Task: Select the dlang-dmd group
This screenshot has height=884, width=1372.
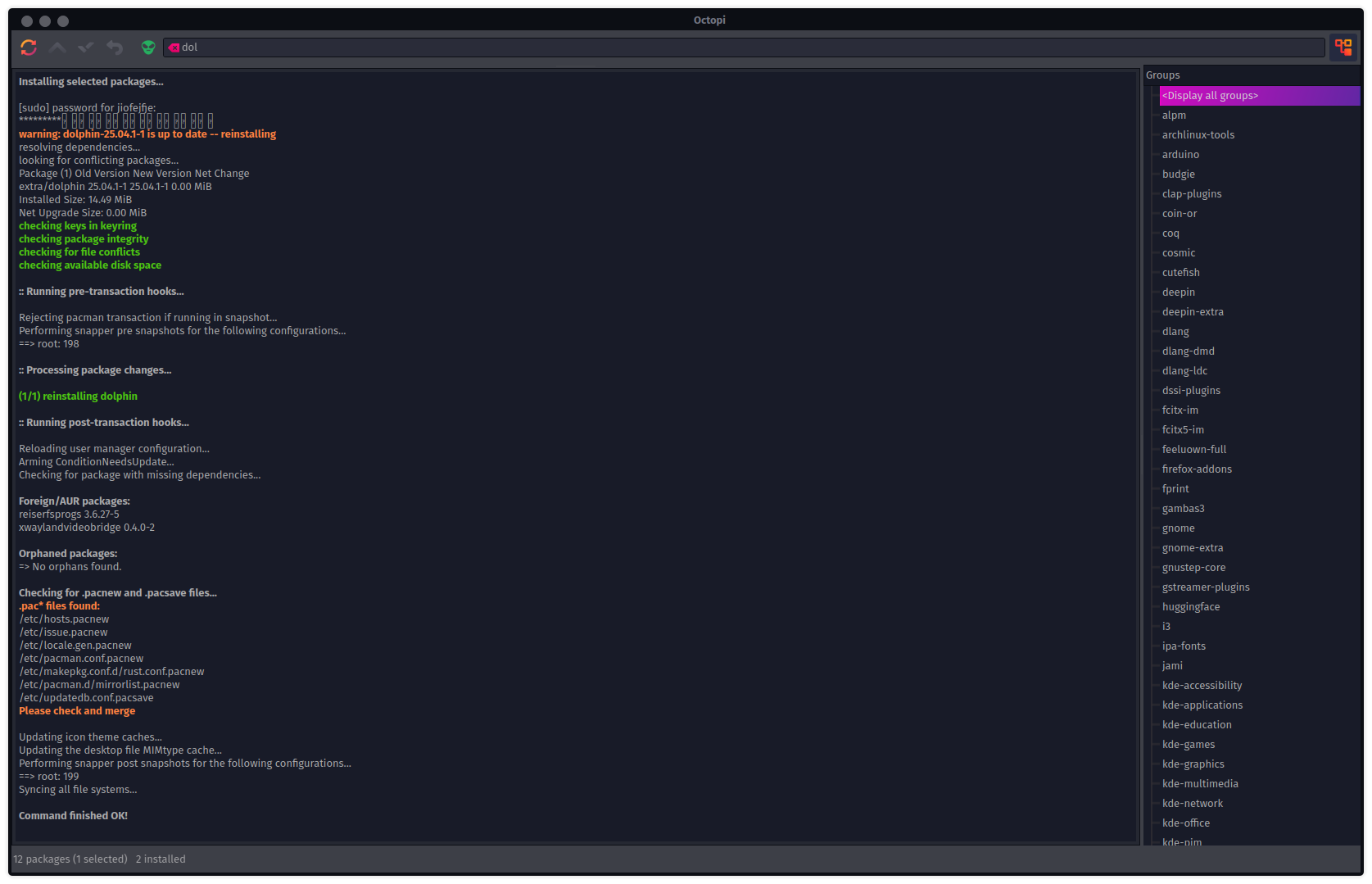Action: 1260,351
